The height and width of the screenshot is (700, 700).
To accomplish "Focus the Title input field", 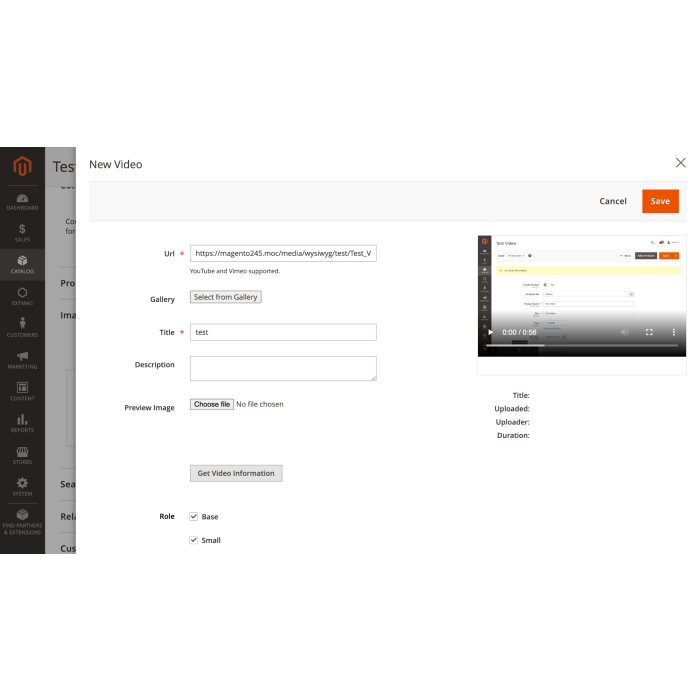I will 283,332.
